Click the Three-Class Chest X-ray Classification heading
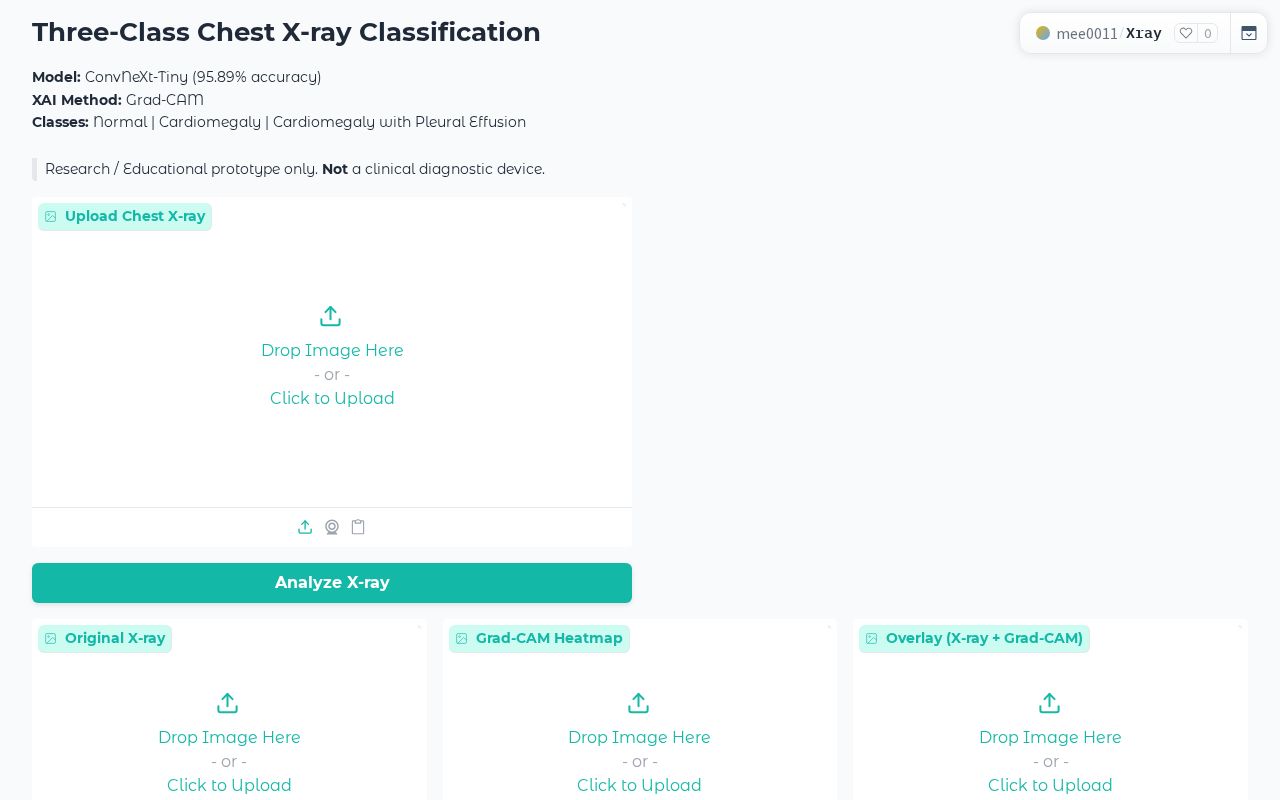 [286, 32]
